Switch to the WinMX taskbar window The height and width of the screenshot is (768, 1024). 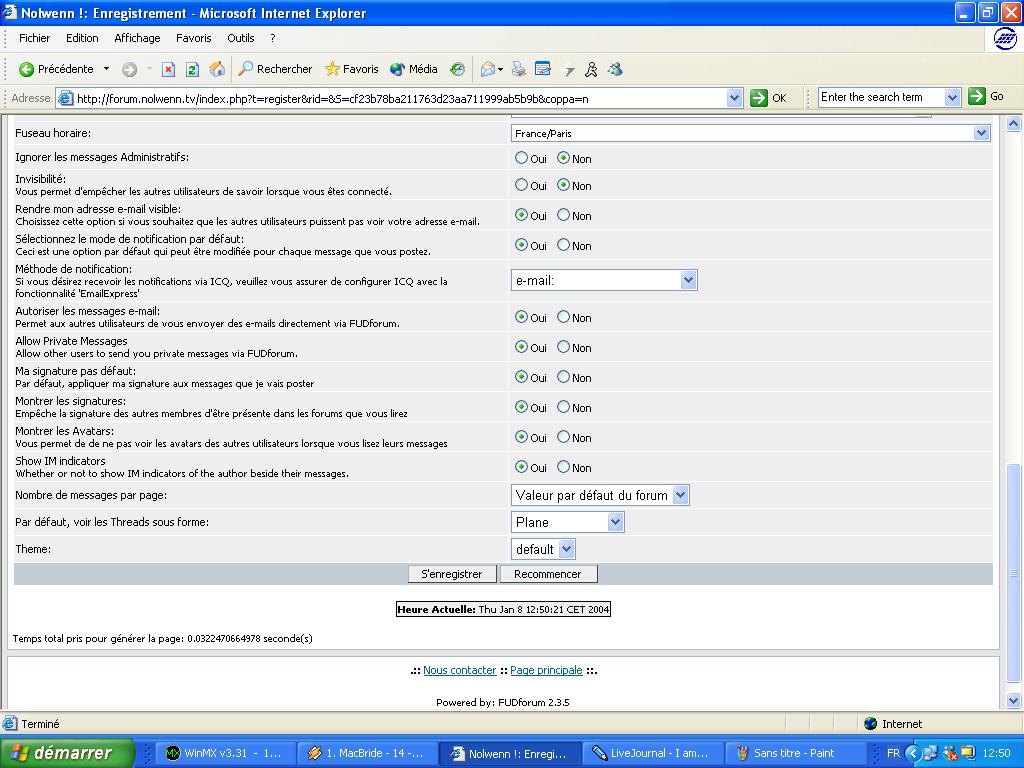(224, 753)
